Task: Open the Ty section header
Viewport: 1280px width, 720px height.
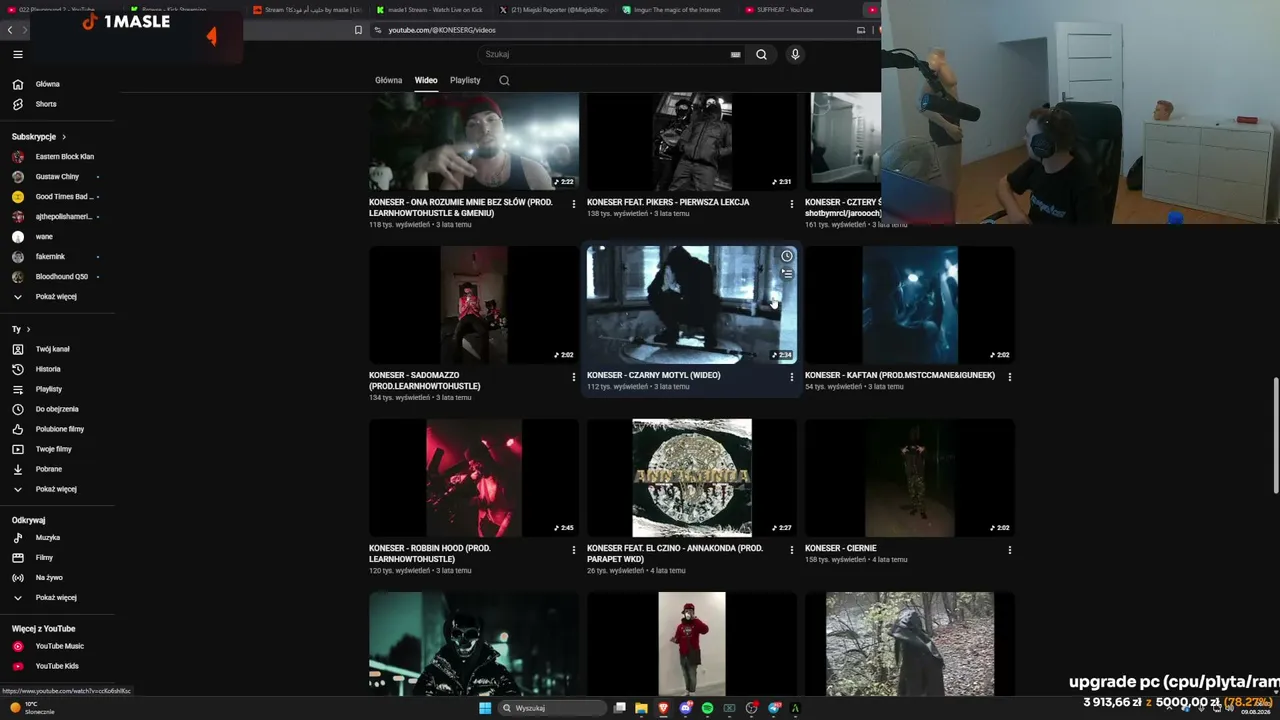Action: [x=21, y=329]
